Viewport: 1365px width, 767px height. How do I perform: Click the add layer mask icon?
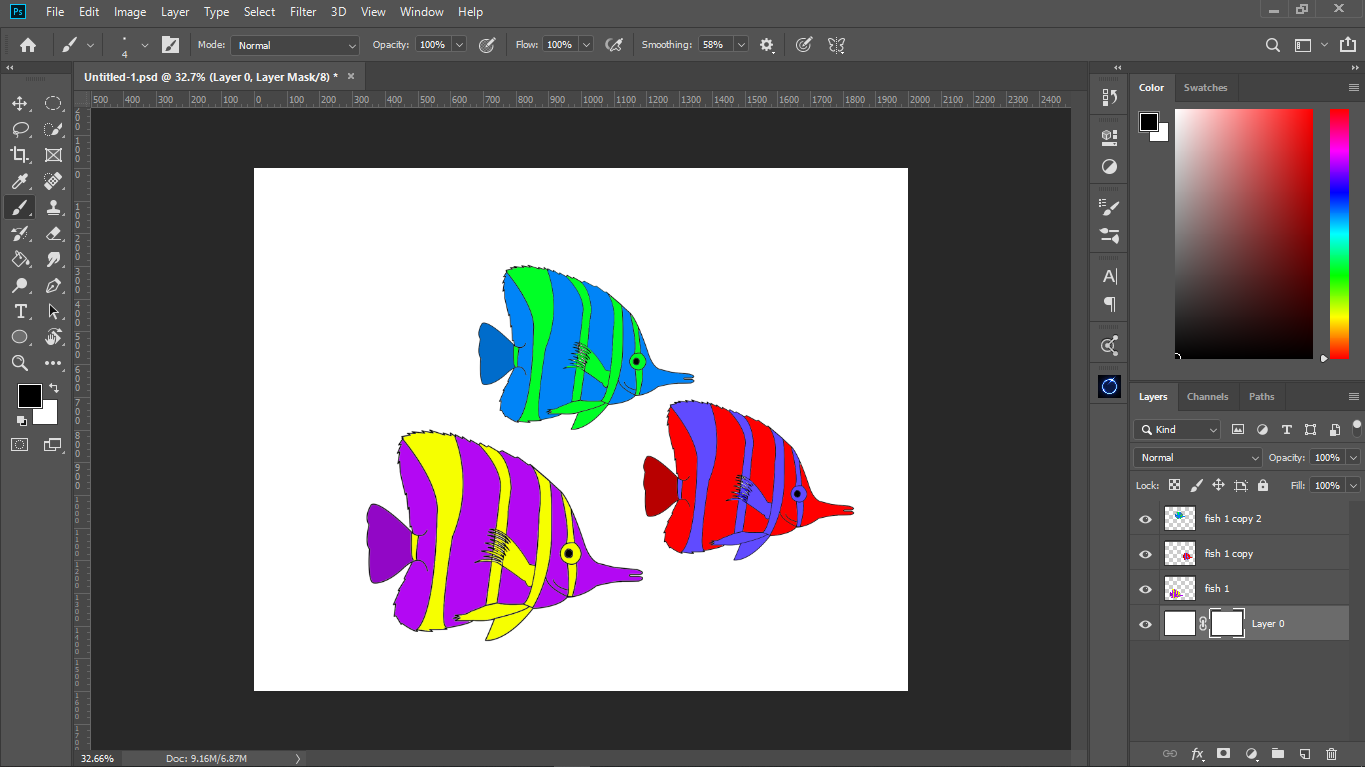click(x=1223, y=753)
